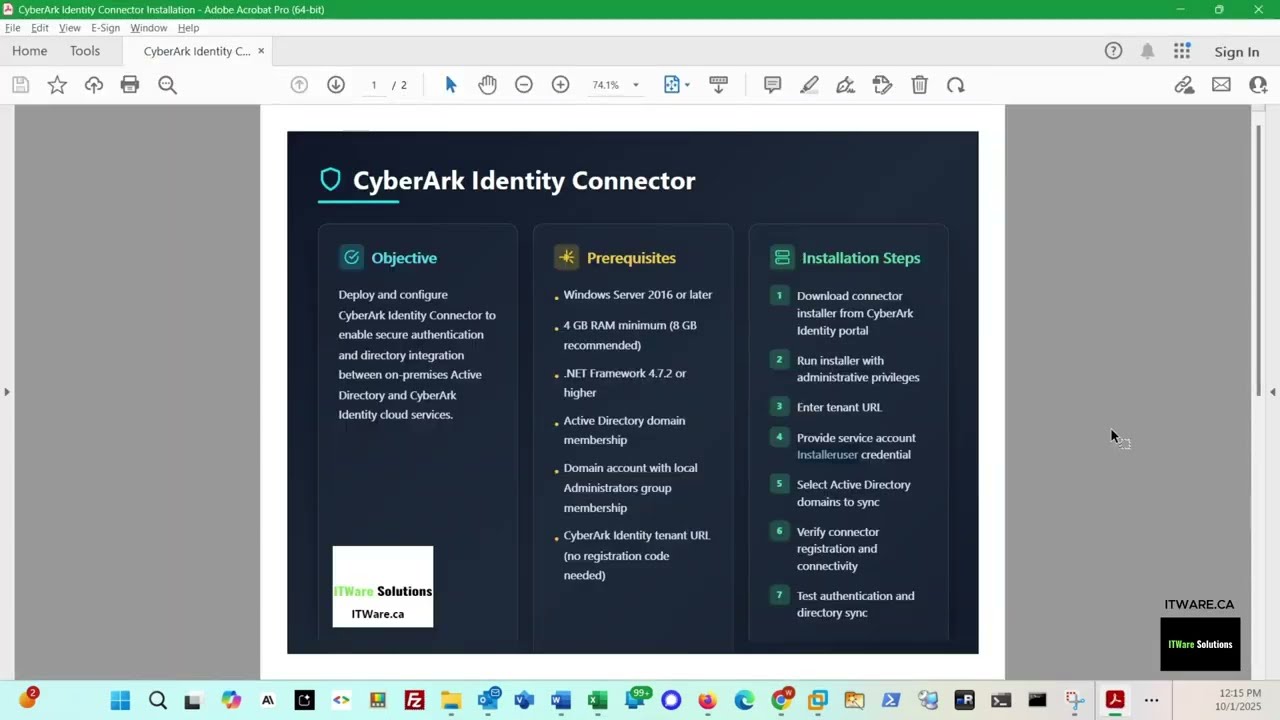Add a comment sticky note
Viewport: 1280px width, 720px height.
772,85
